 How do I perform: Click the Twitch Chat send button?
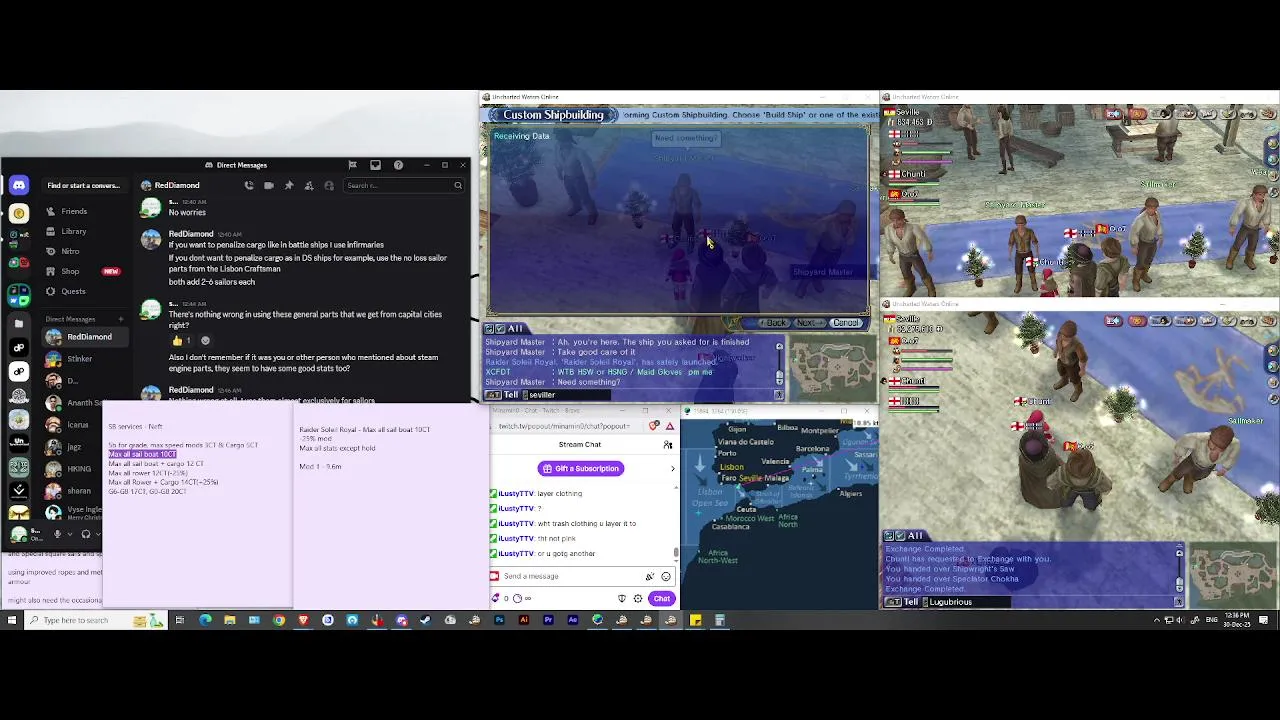(662, 598)
